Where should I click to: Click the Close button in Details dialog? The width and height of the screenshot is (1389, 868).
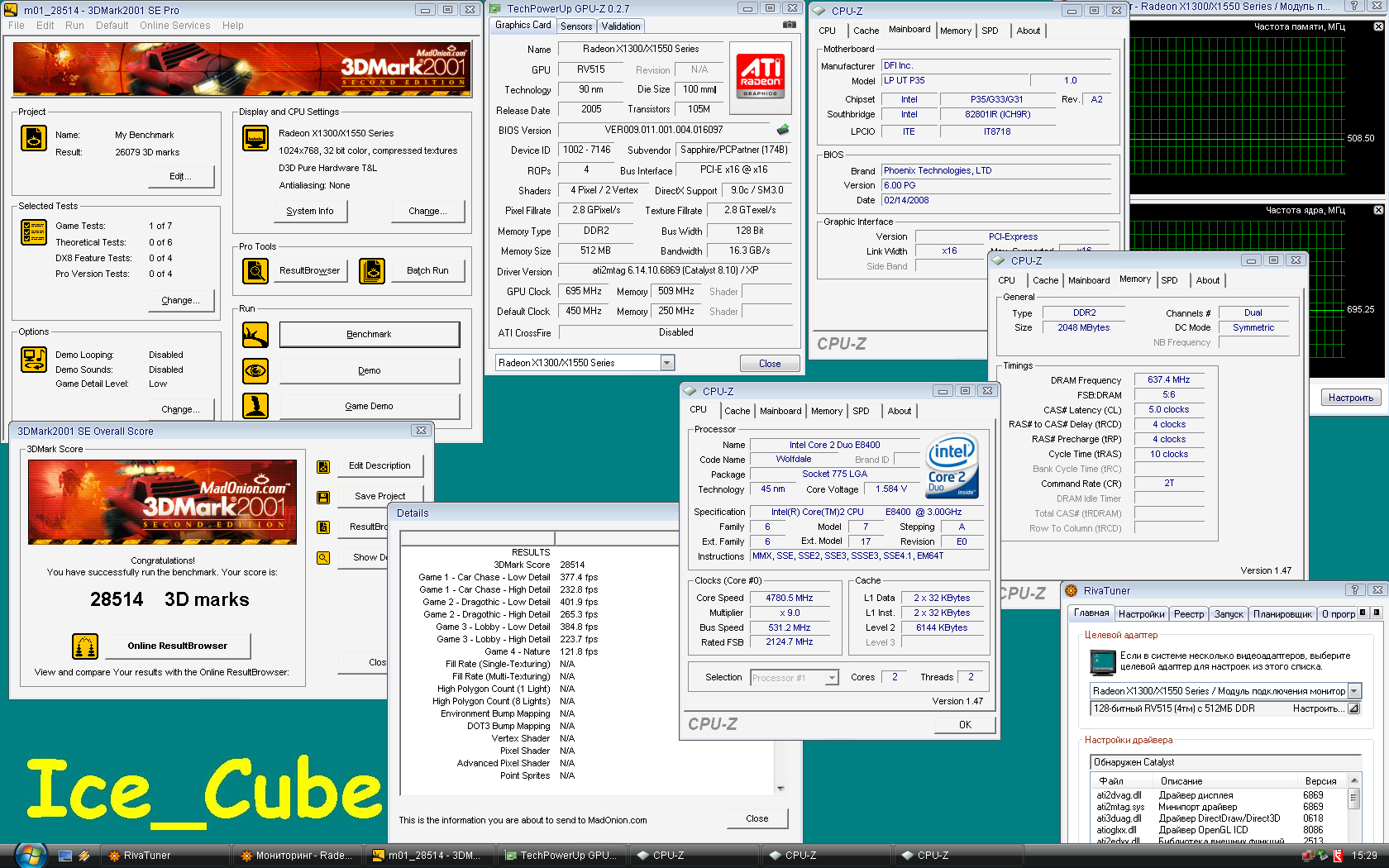[x=757, y=818]
